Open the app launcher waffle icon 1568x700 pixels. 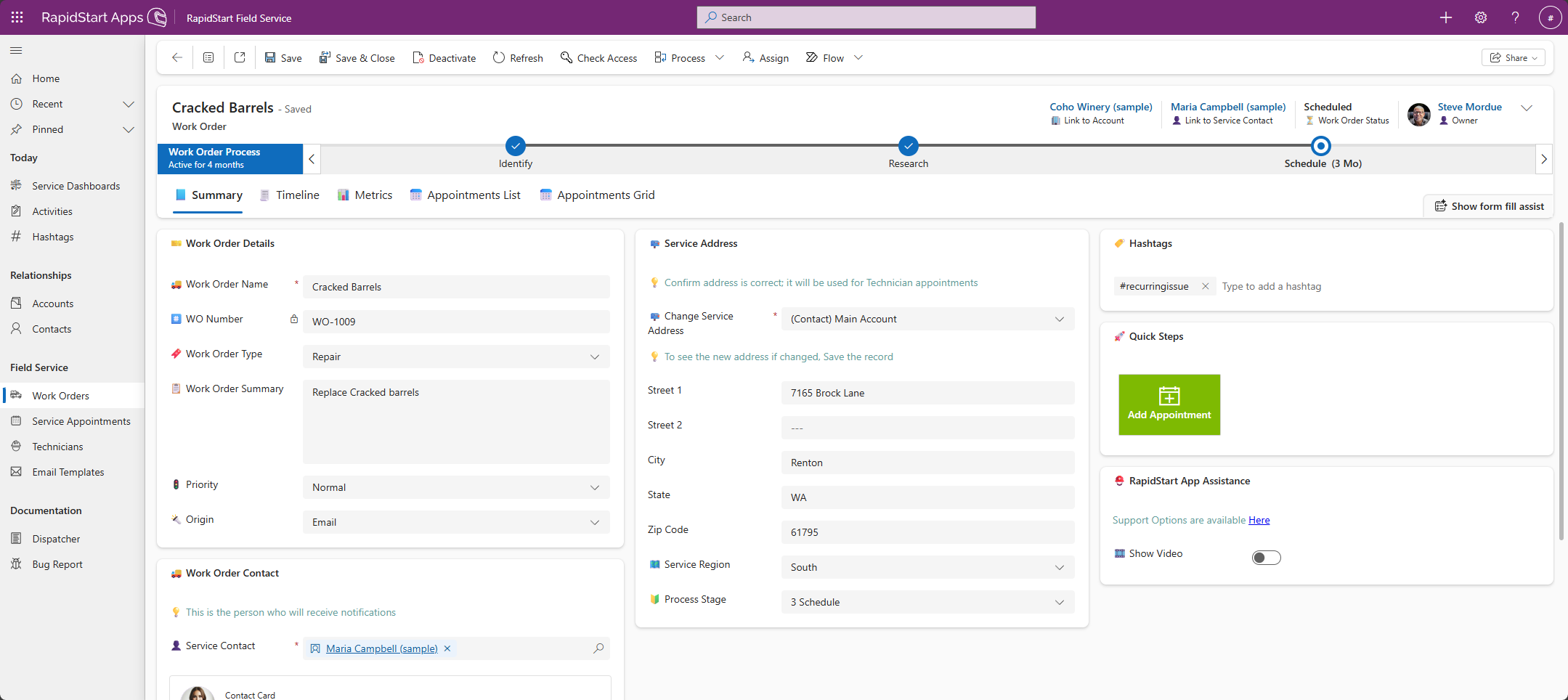tap(17, 17)
